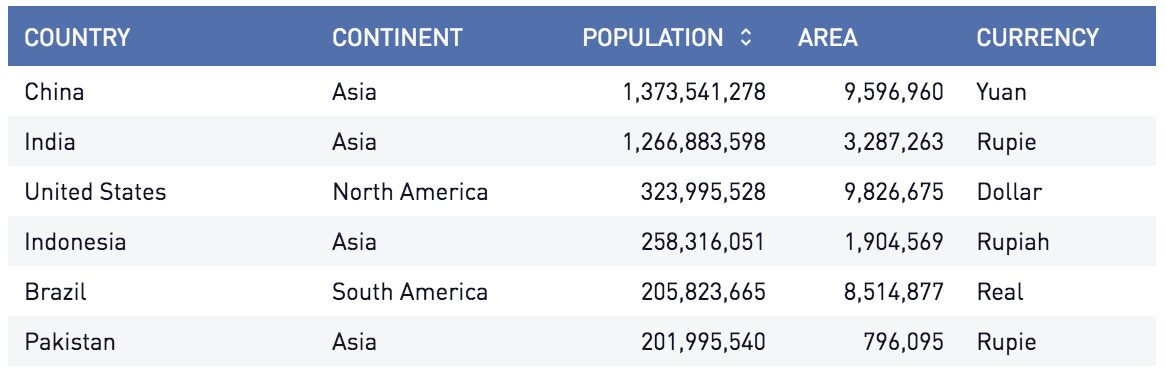Screen dimensions: 1166x374
Task: Click the South America continent cell
Action: click(410, 291)
